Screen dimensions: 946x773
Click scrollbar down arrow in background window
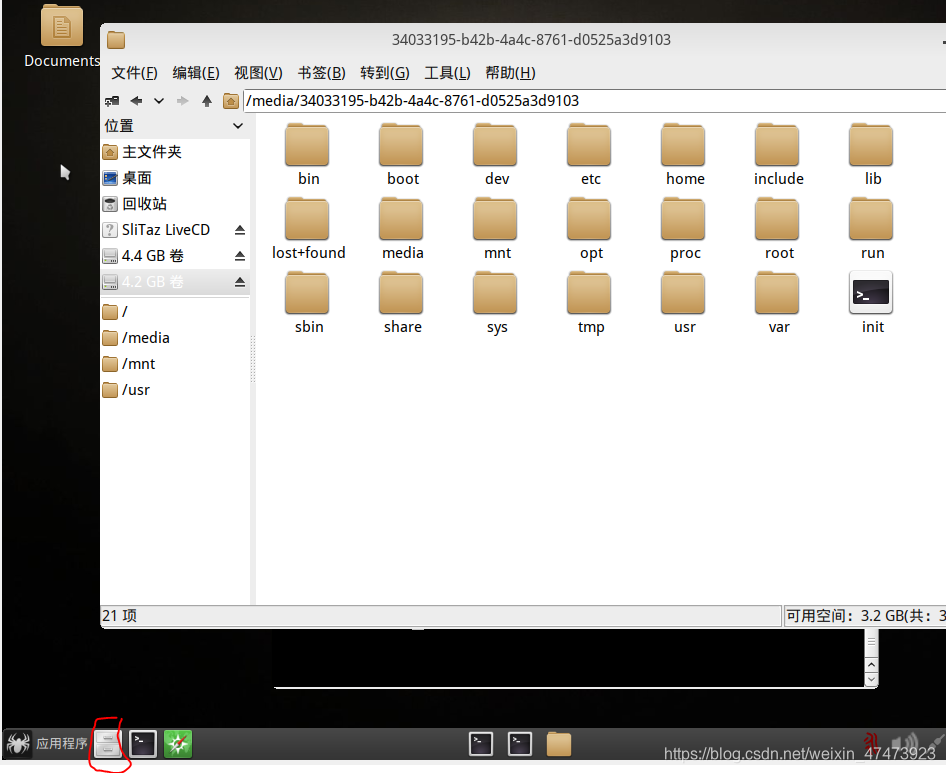tap(871, 679)
